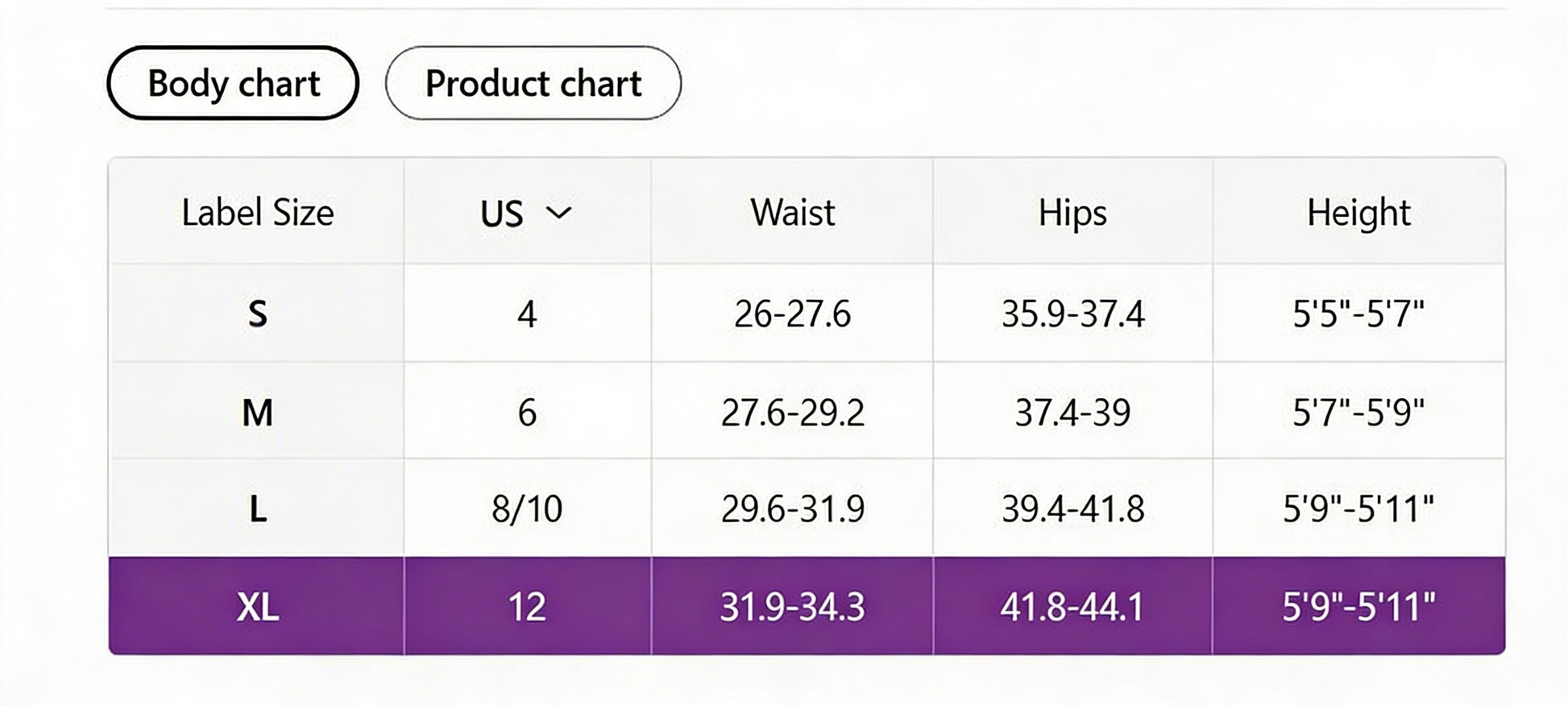Image resolution: width=1568 pixels, height=706 pixels.
Task: Open the Product chart tab
Action: [533, 83]
